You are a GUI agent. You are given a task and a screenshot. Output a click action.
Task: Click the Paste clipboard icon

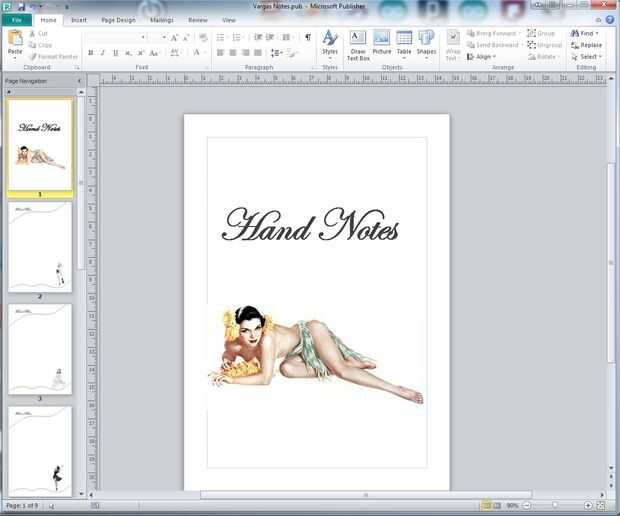tap(15, 38)
